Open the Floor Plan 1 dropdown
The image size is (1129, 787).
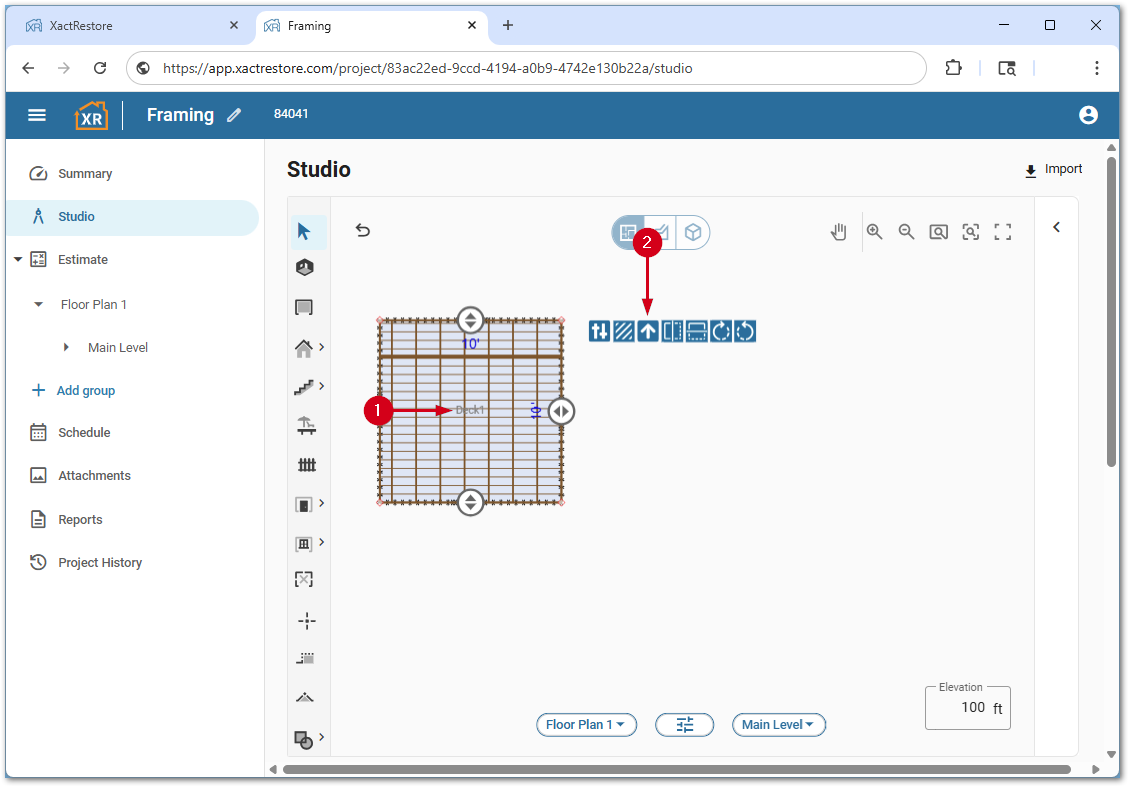(x=586, y=725)
